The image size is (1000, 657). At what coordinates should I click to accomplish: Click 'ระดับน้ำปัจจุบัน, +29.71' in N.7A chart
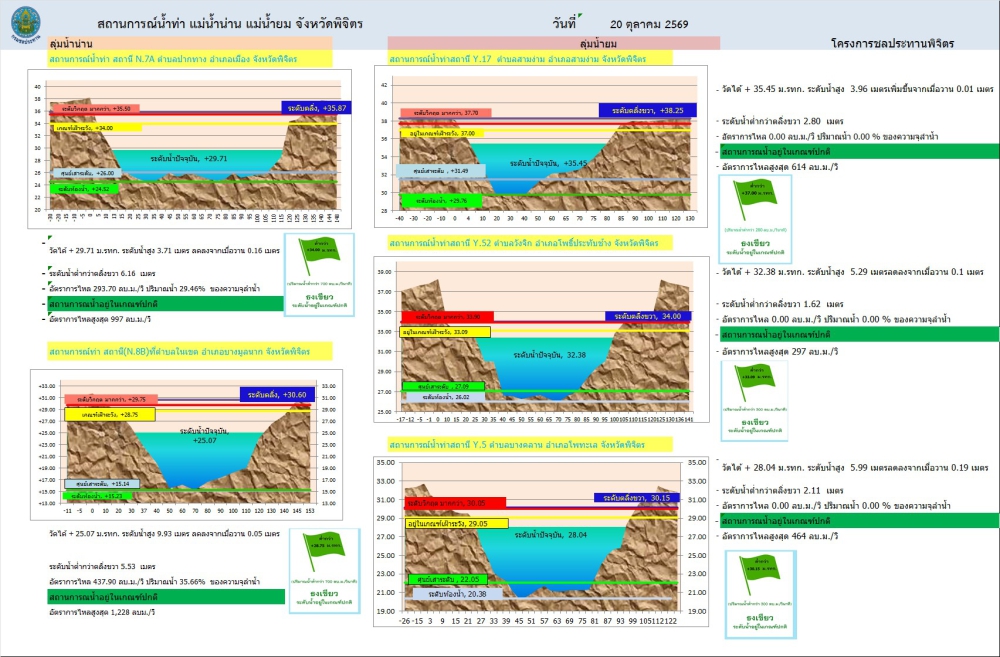pyautogui.click(x=189, y=158)
